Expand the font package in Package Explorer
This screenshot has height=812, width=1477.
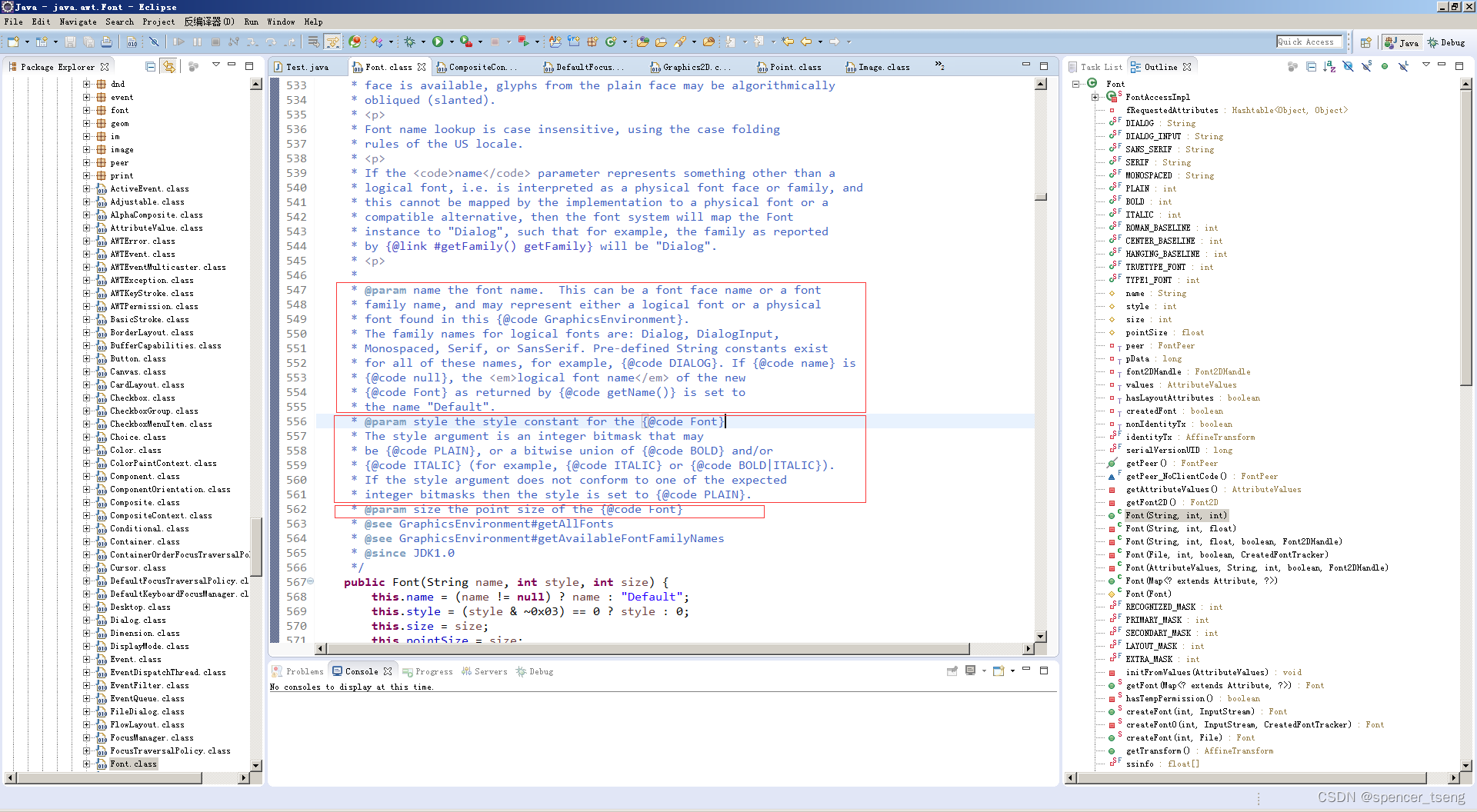tap(87, 110)
